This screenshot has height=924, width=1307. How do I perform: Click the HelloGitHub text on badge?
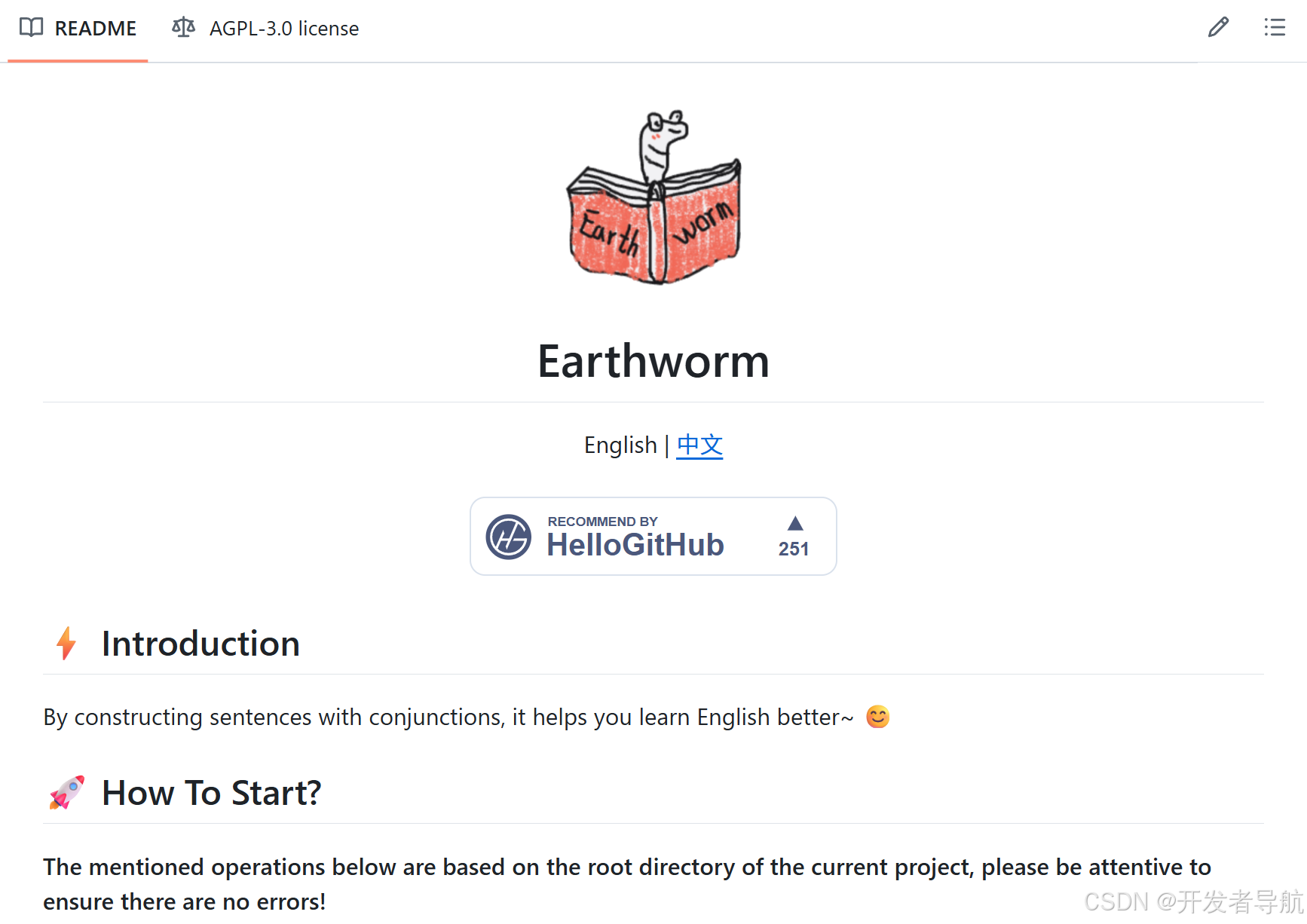[x=635, y=545]
